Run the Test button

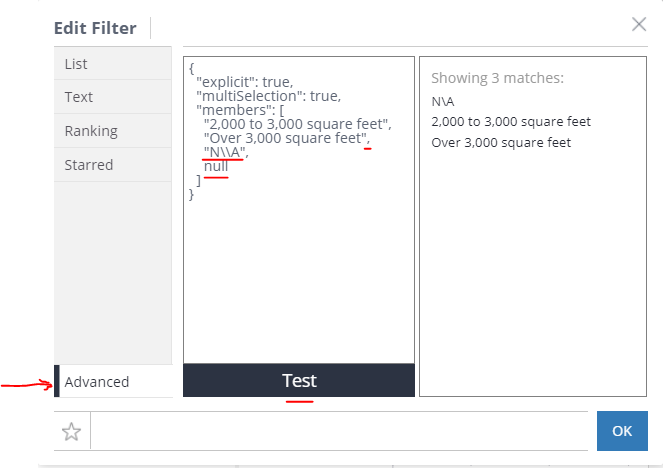[x=299, y=380]
